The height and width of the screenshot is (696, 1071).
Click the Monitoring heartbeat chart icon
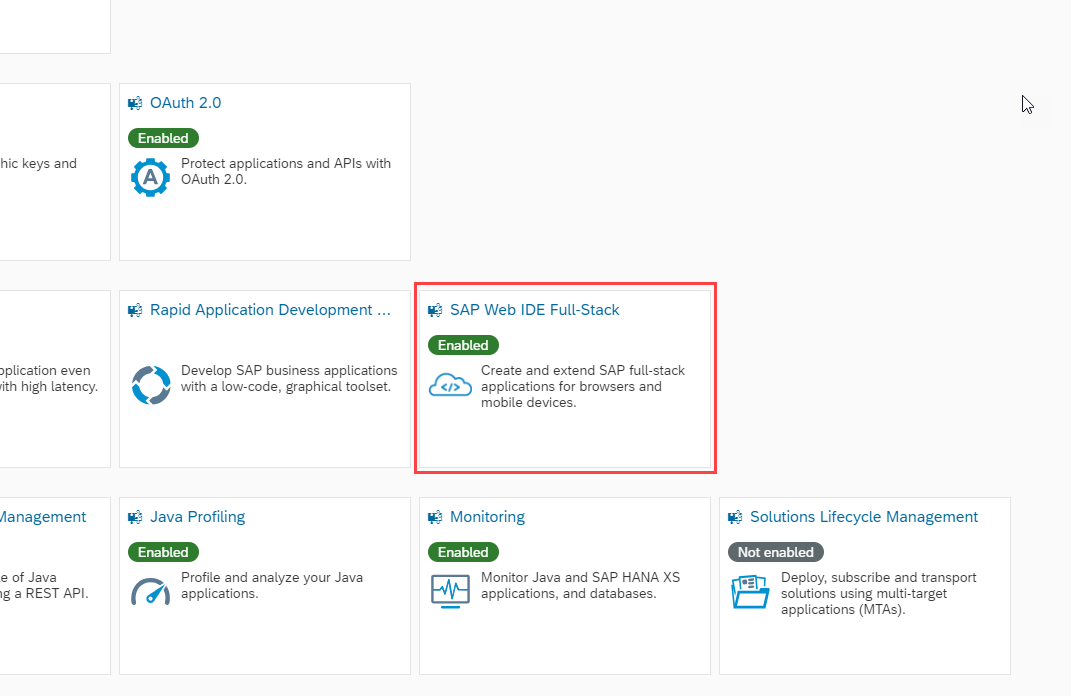(x=450, y=591)
